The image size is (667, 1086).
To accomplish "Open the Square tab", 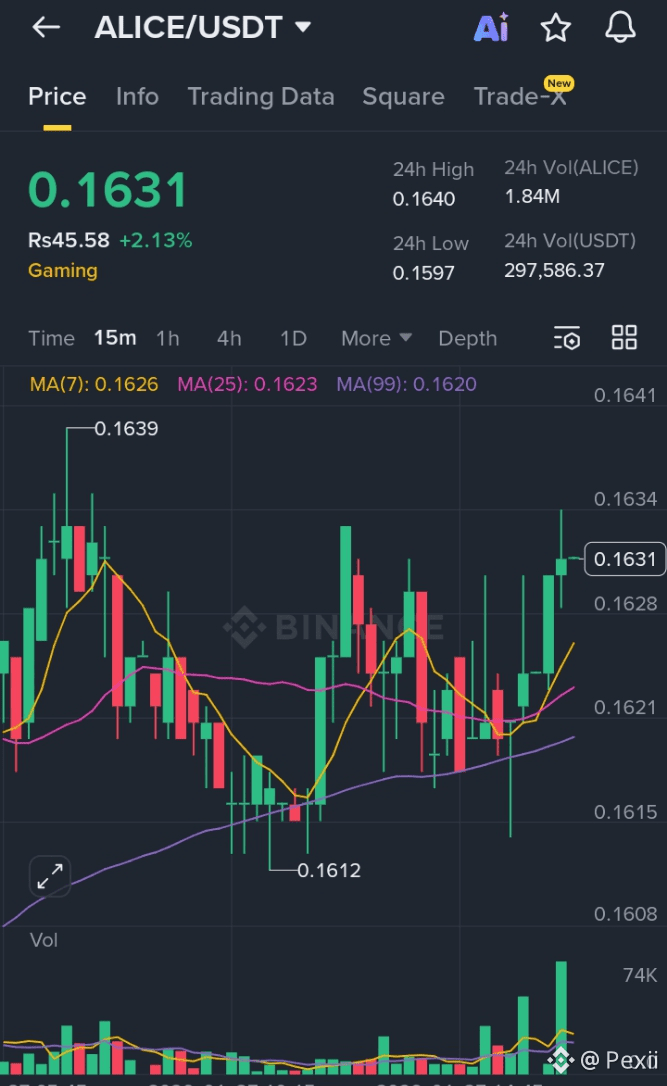I will click(x=403, y=96).
